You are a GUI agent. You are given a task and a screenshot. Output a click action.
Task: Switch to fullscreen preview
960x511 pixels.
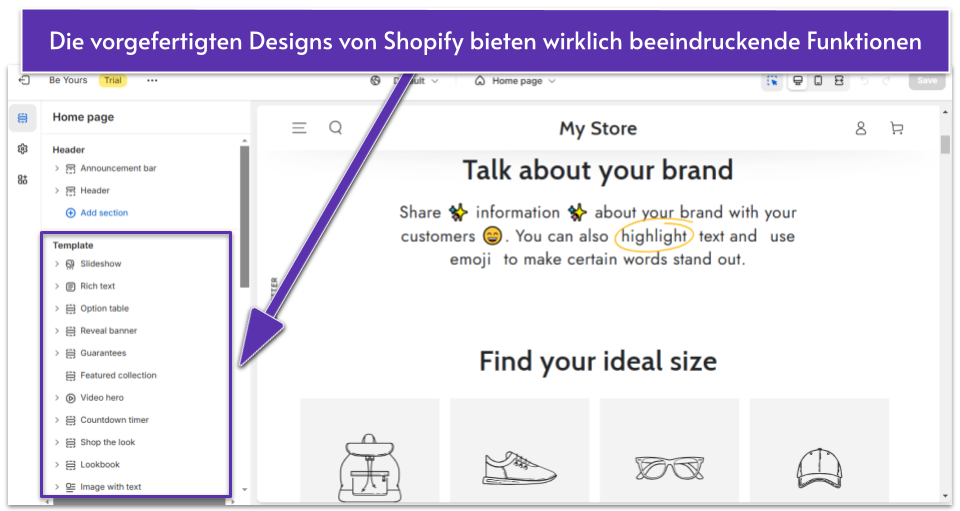pyautogui.click(x=839, y=81)
